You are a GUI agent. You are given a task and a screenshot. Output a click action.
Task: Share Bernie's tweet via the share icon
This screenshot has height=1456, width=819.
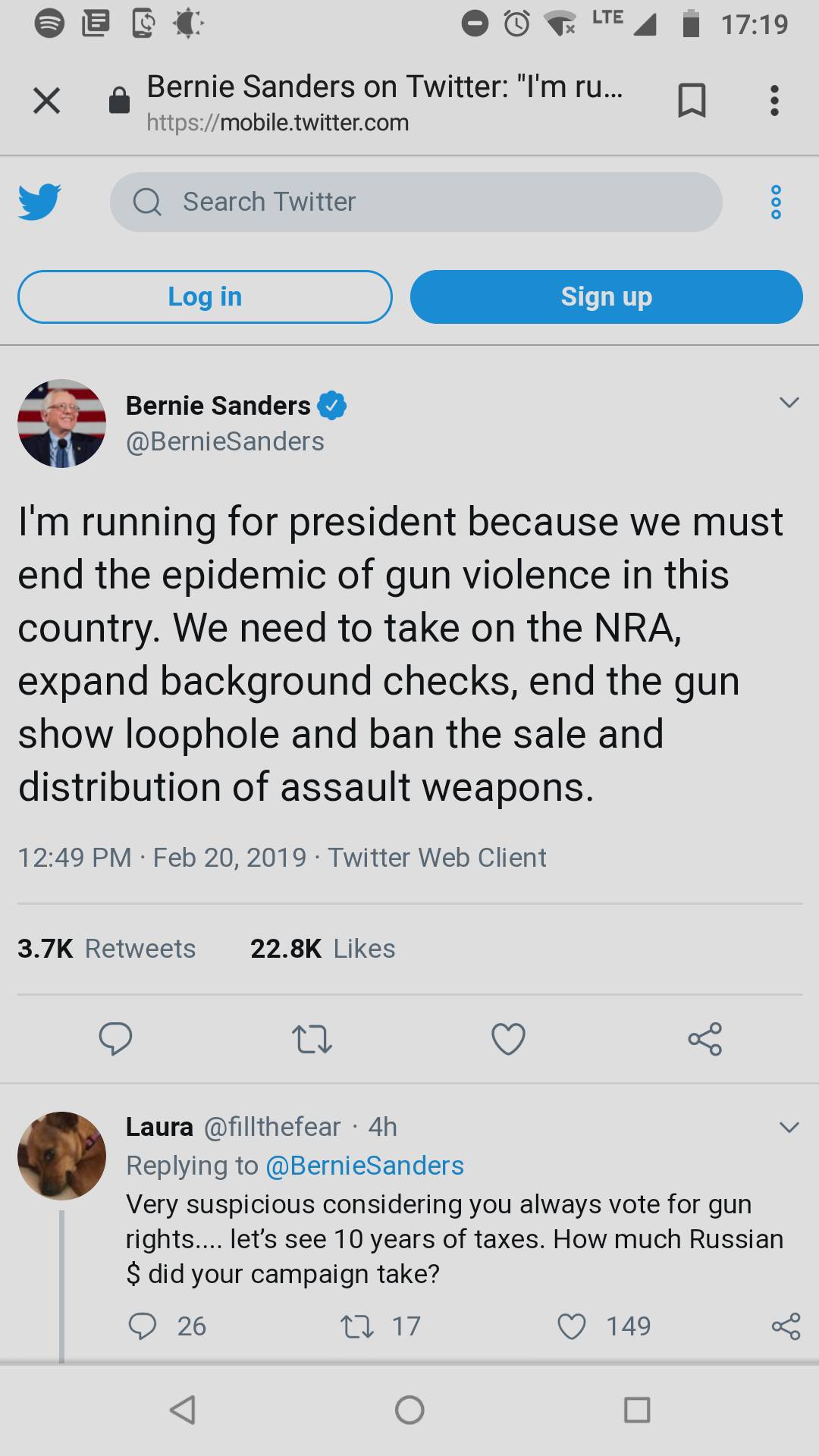704,1039
